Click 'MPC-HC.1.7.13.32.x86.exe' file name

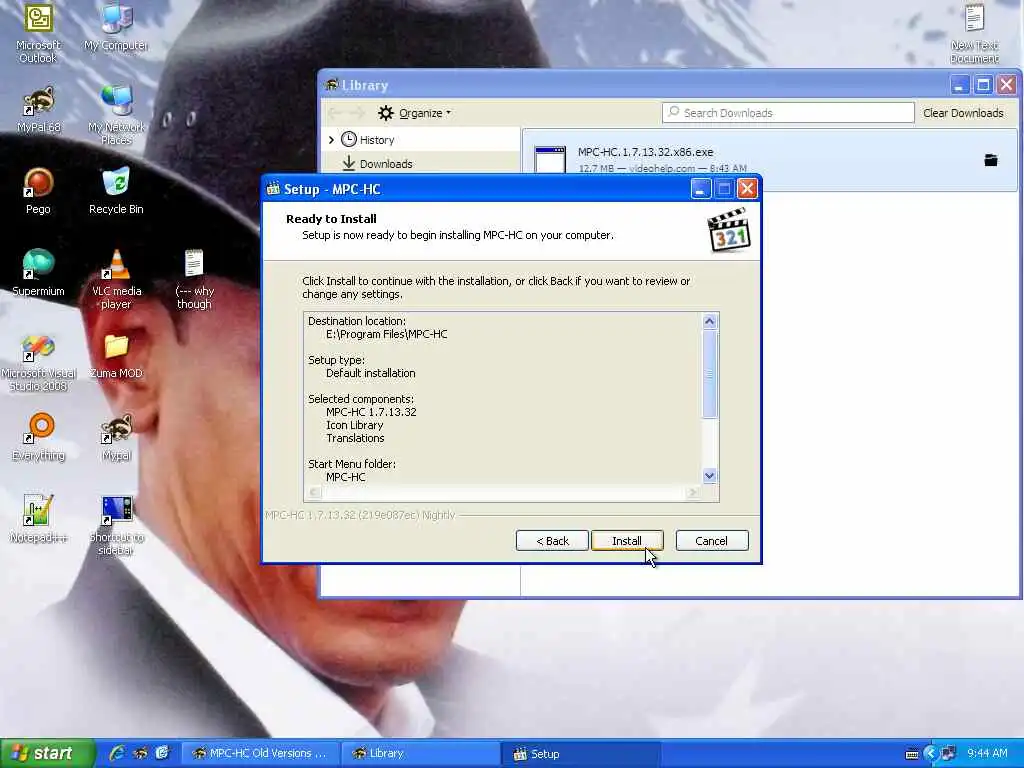[x=645, y=152]
